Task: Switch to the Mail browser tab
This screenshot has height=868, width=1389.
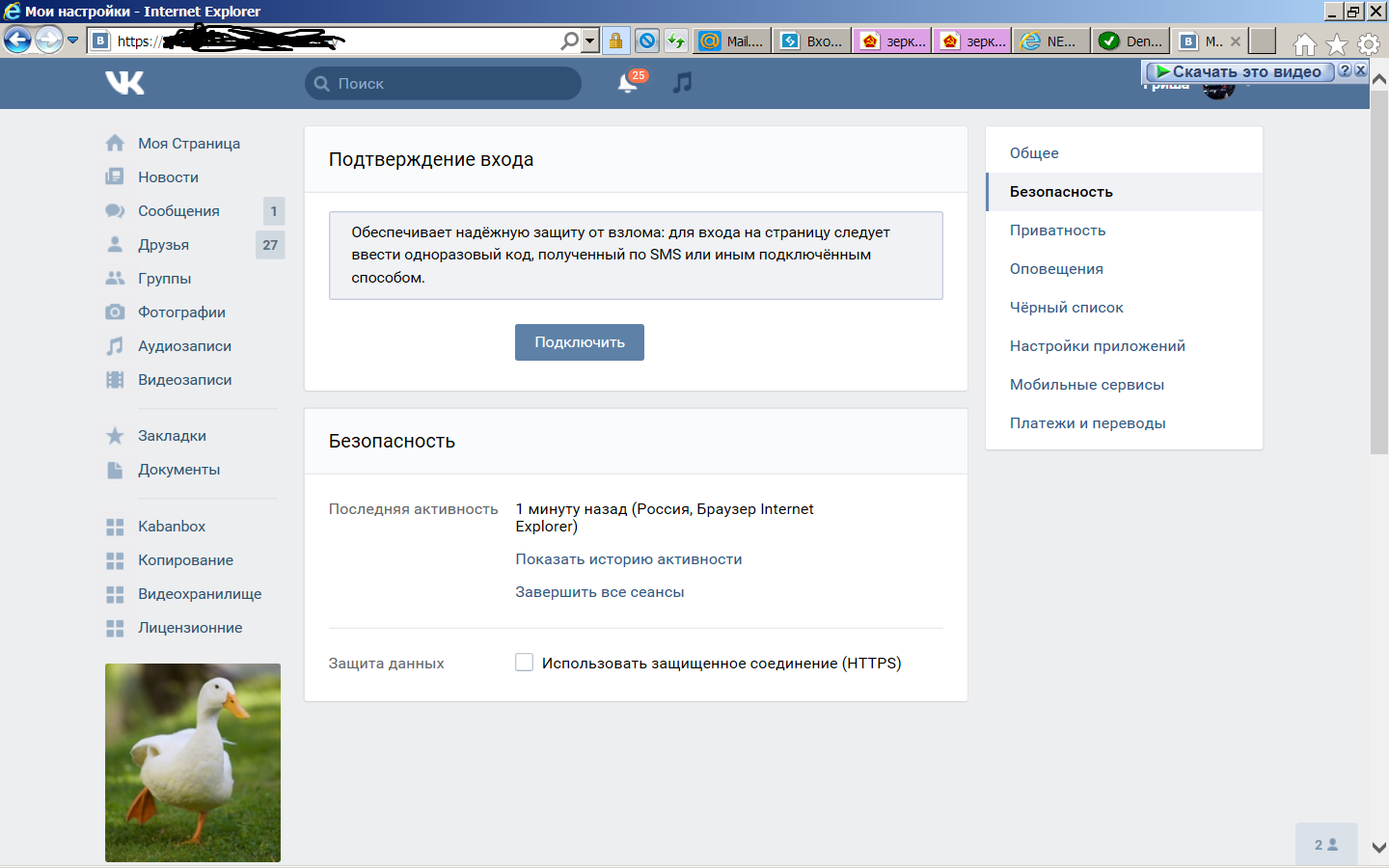Action: coord(732,41)
